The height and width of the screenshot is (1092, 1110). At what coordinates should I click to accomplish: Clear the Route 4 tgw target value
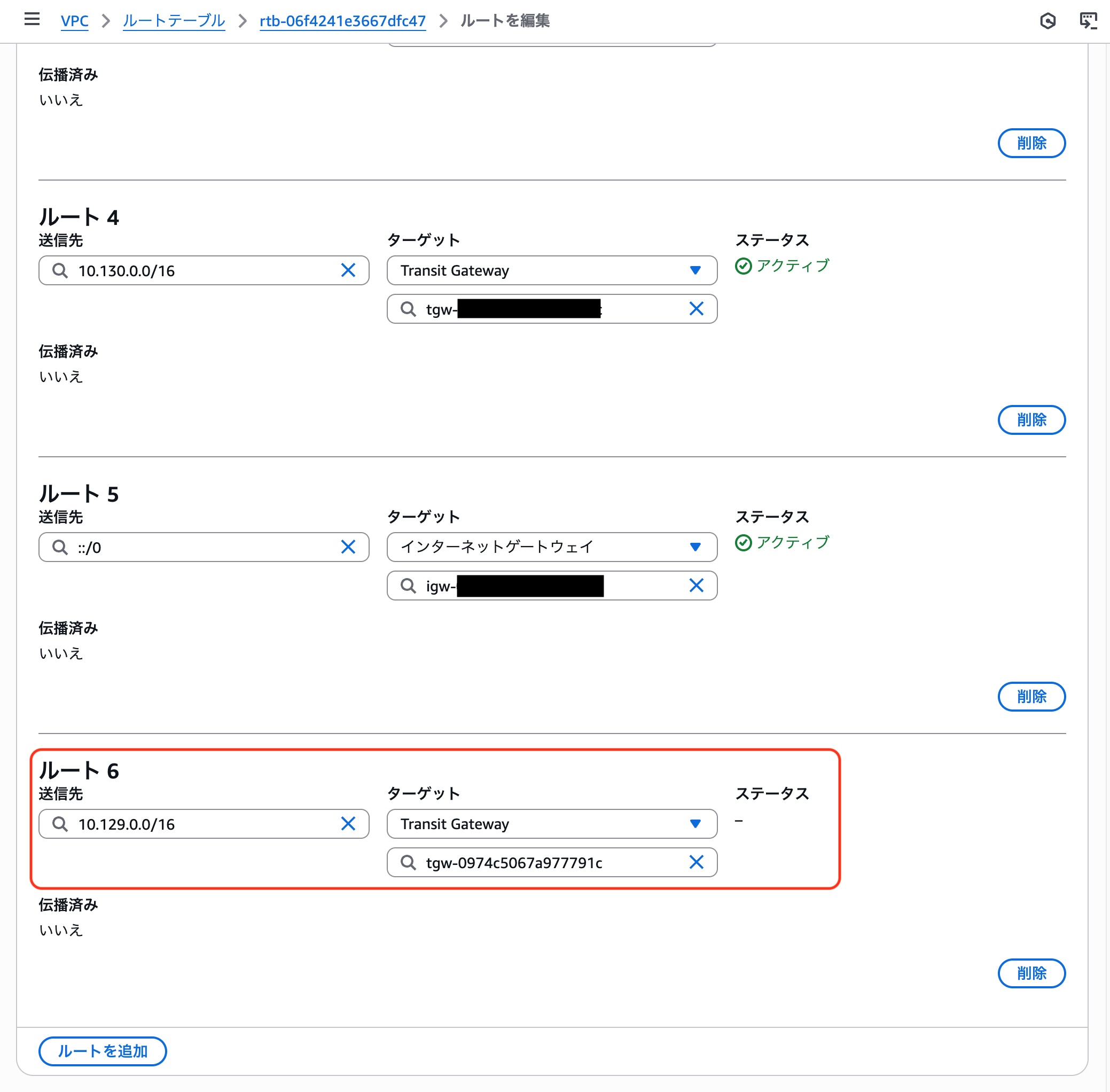point(696,309)
